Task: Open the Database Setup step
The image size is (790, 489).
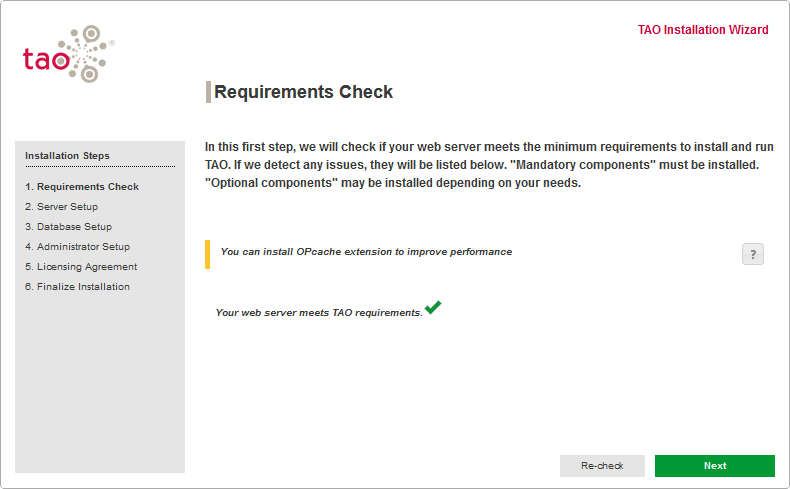Action: (x=68, y=227)
